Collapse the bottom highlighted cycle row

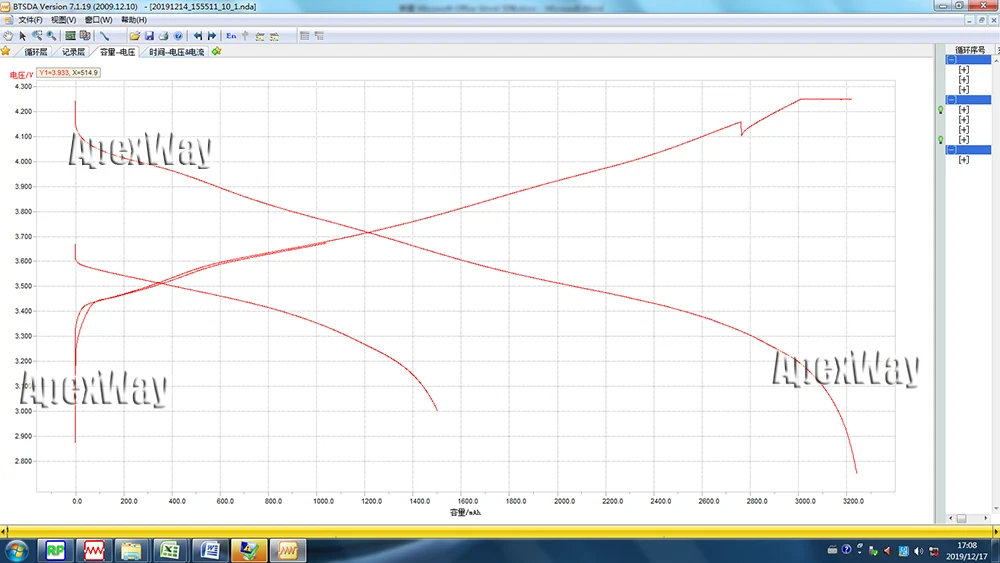[952, 150]
